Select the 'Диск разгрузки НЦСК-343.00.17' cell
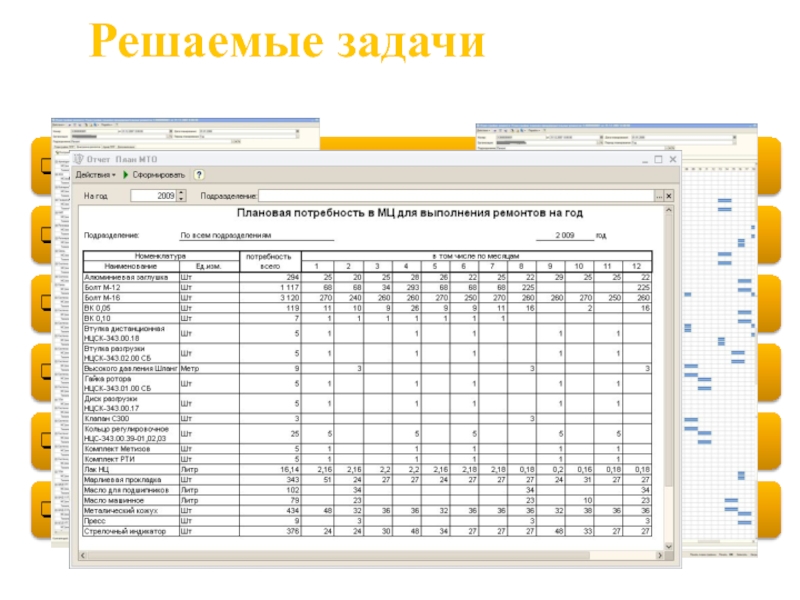The width and height of the screenshot is (800, 600). coord(131,404)
